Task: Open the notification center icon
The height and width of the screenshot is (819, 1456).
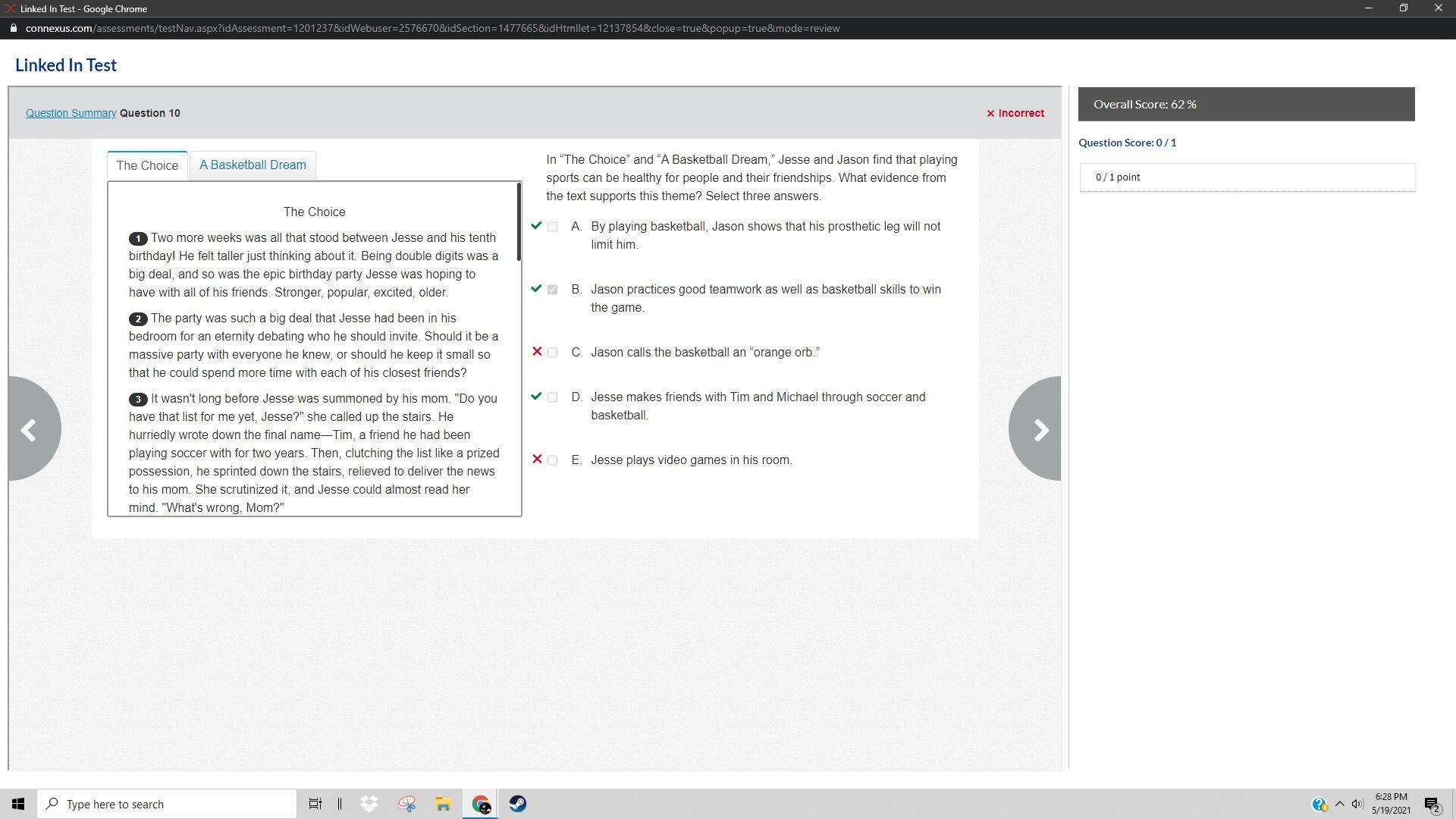Action: 1432,804
